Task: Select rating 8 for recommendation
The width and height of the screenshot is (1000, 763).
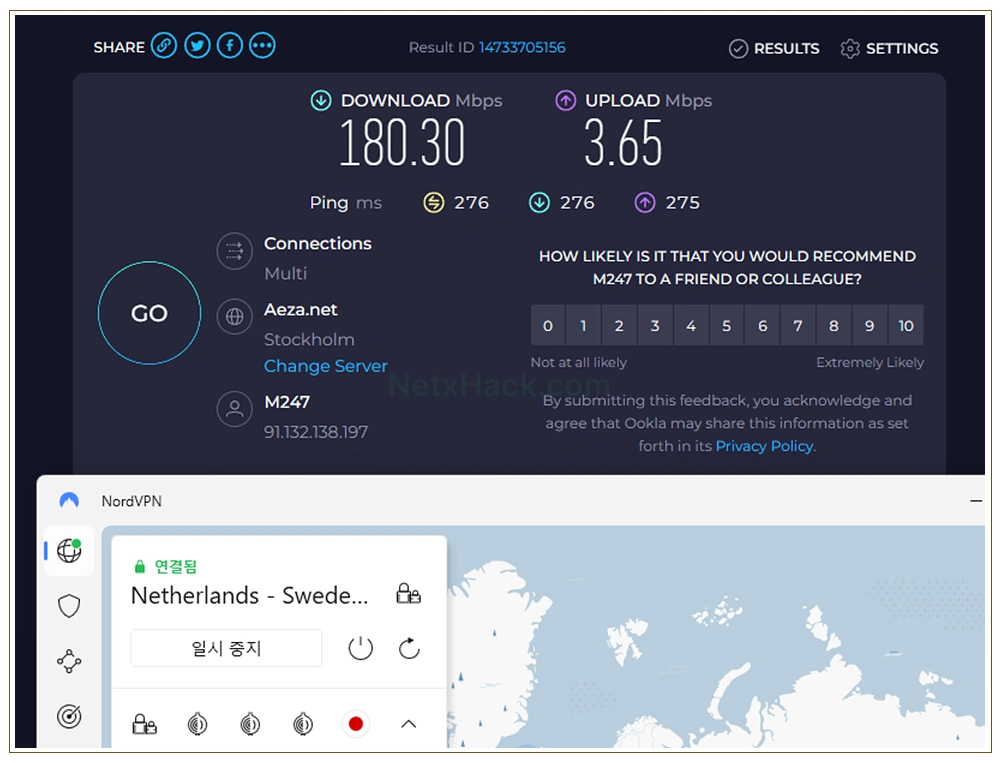Action: pyautogui.click(x=834, y=325)
